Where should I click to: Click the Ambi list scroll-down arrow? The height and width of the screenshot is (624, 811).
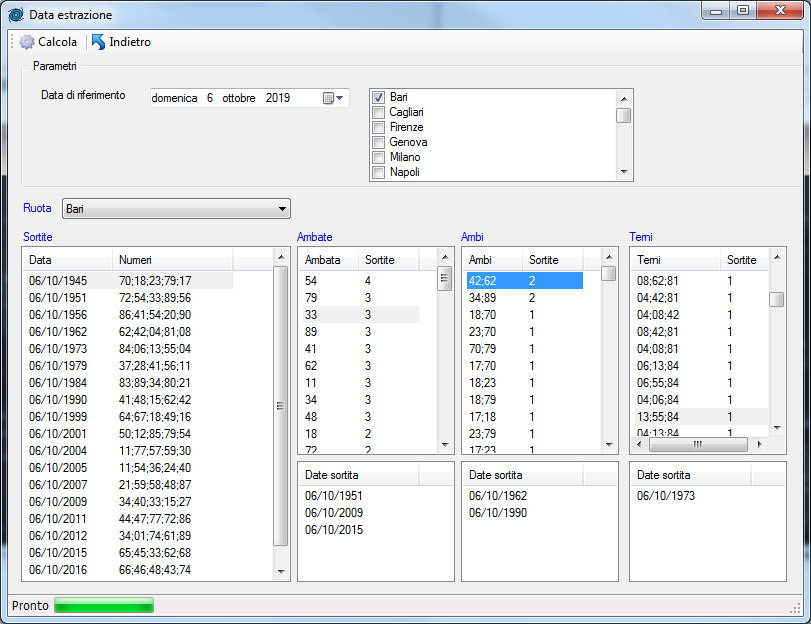pos(609,445)
